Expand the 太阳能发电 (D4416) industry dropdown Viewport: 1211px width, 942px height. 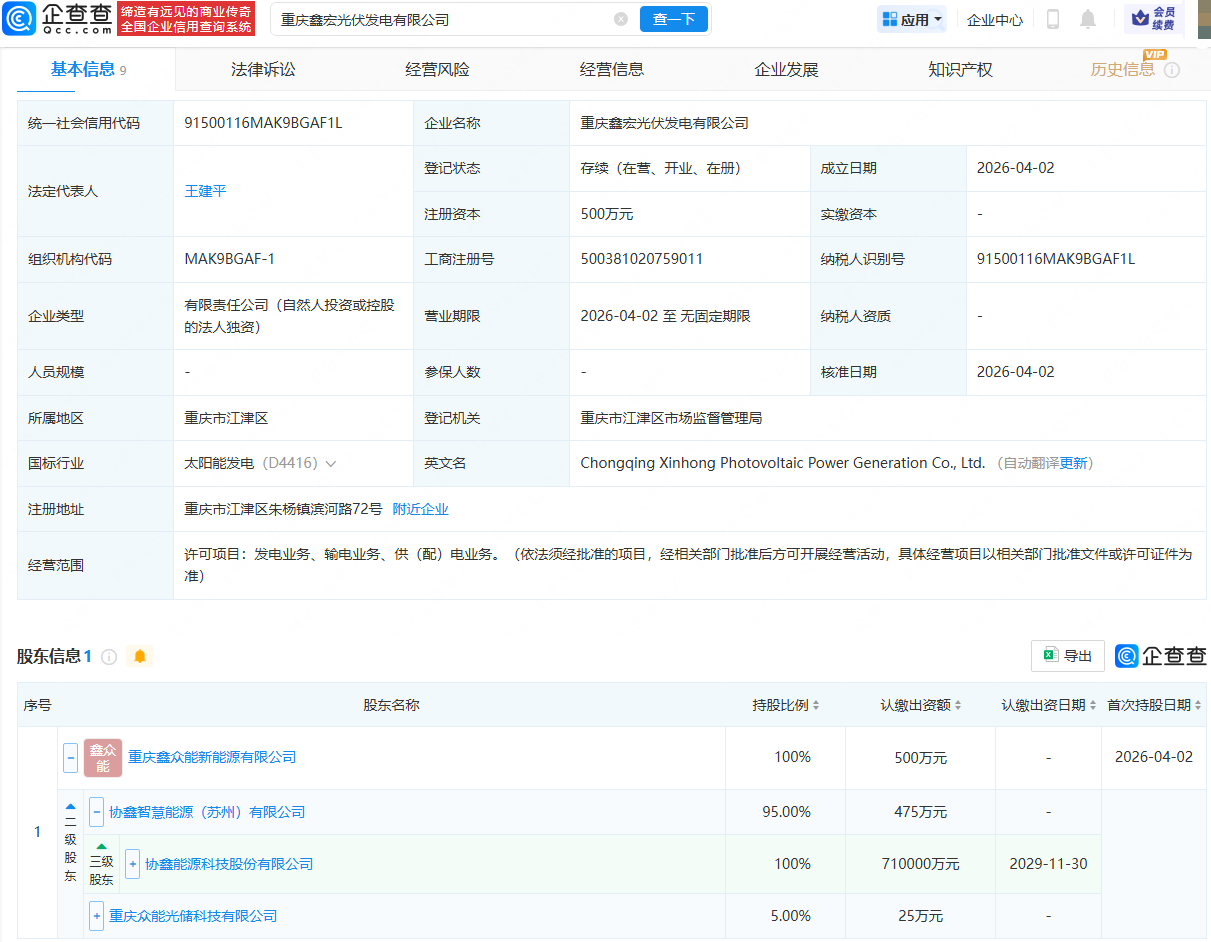coord(330,463)
